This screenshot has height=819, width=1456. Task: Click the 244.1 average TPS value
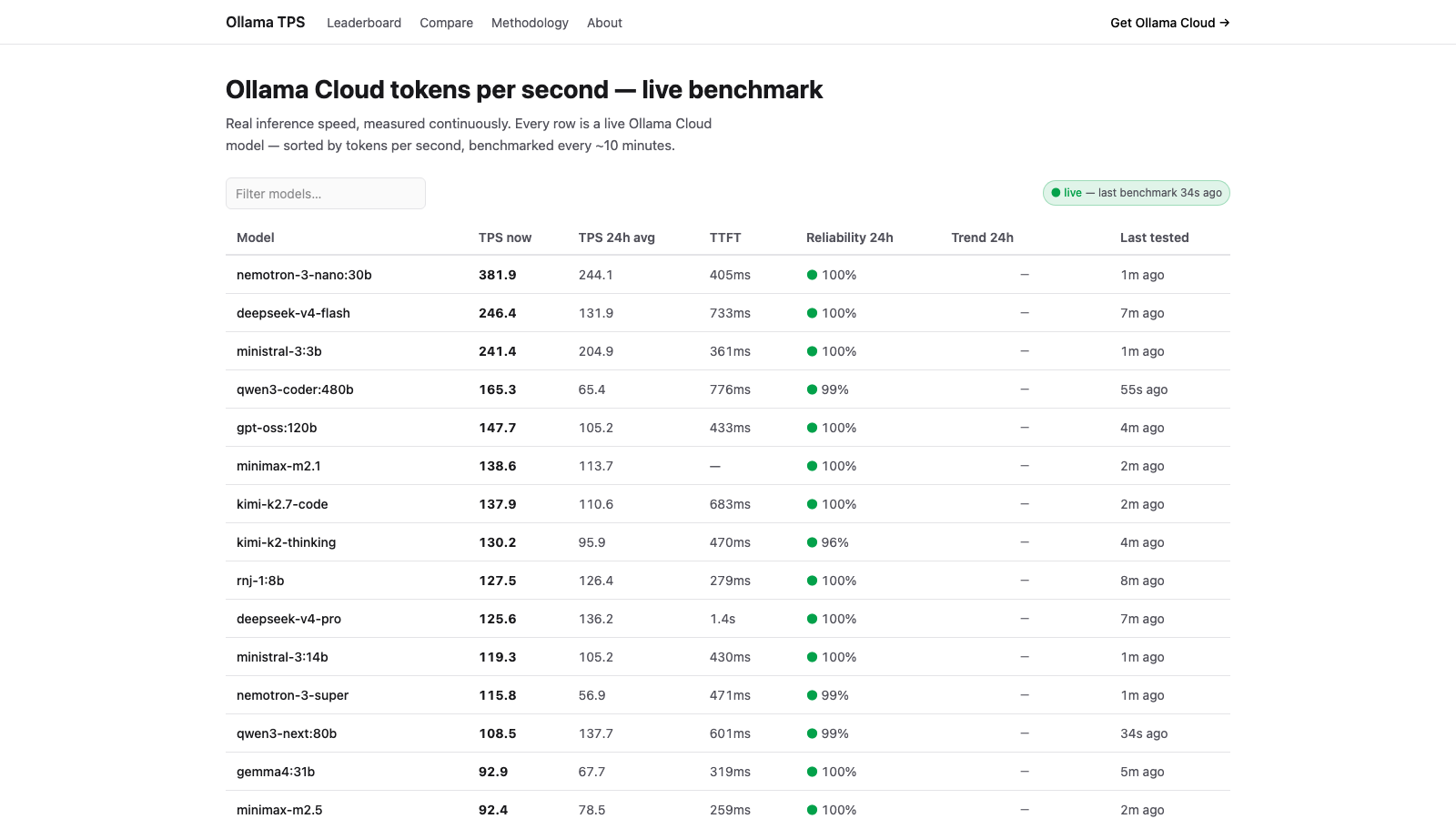[x=596, y=275]
